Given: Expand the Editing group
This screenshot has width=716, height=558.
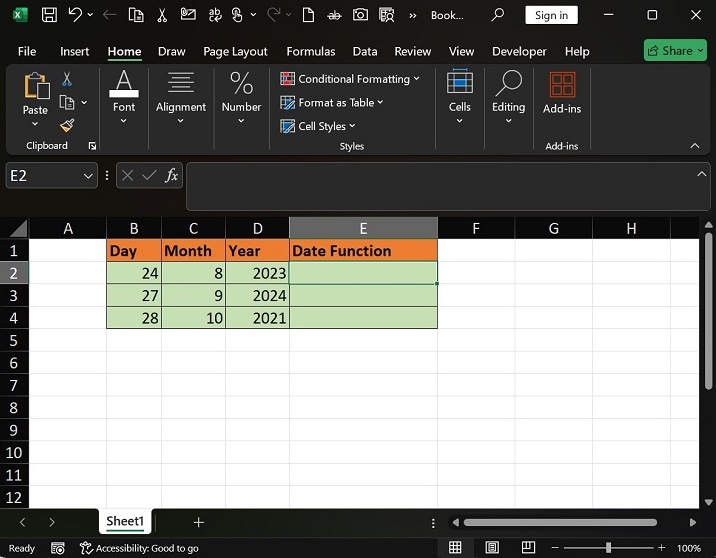Looking at the screenshot, I should tap(508, 97).
